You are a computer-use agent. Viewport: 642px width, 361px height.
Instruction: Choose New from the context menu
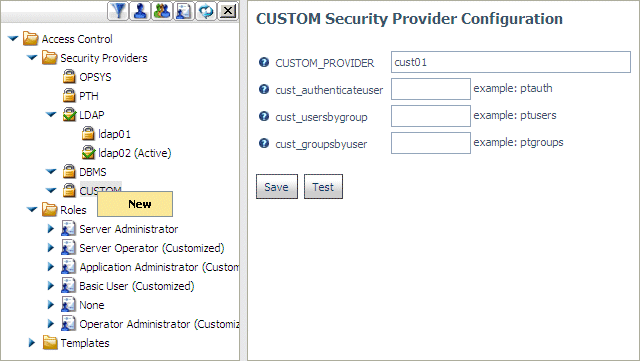pyautogui.click(x=135, y=204)
